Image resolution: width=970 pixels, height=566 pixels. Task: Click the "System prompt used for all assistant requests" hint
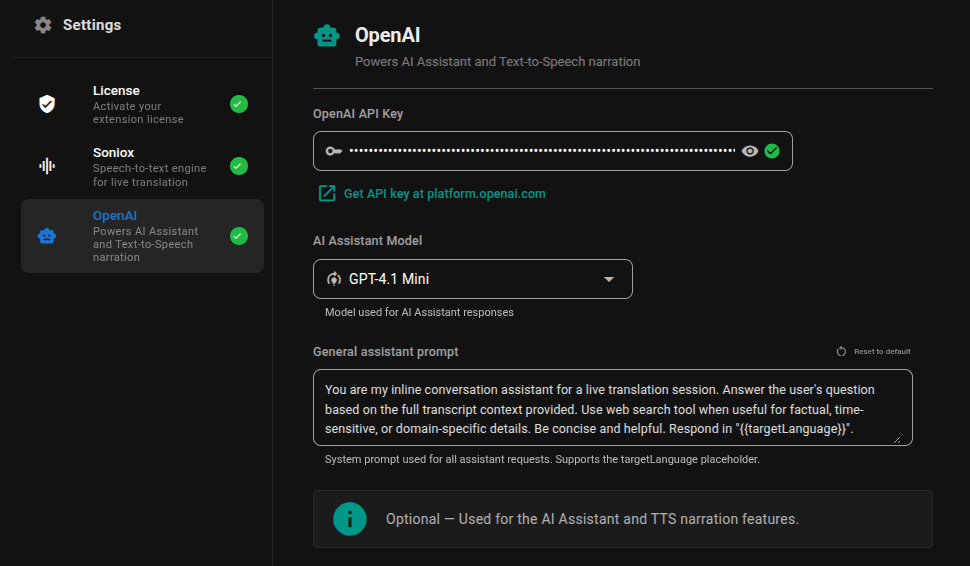[x=542, y=460]
